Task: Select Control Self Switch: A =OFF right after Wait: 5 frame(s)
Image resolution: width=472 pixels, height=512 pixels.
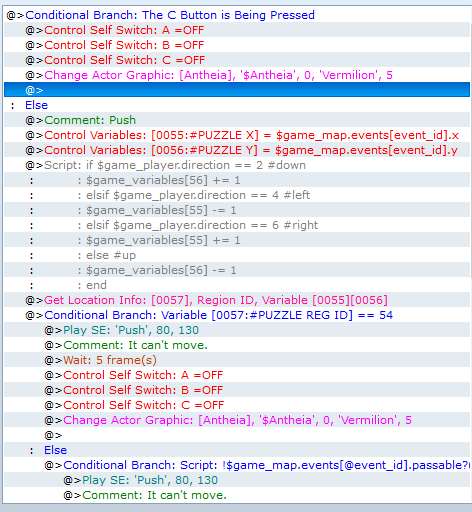Action: pyautogui.click(x=237, y=375)
